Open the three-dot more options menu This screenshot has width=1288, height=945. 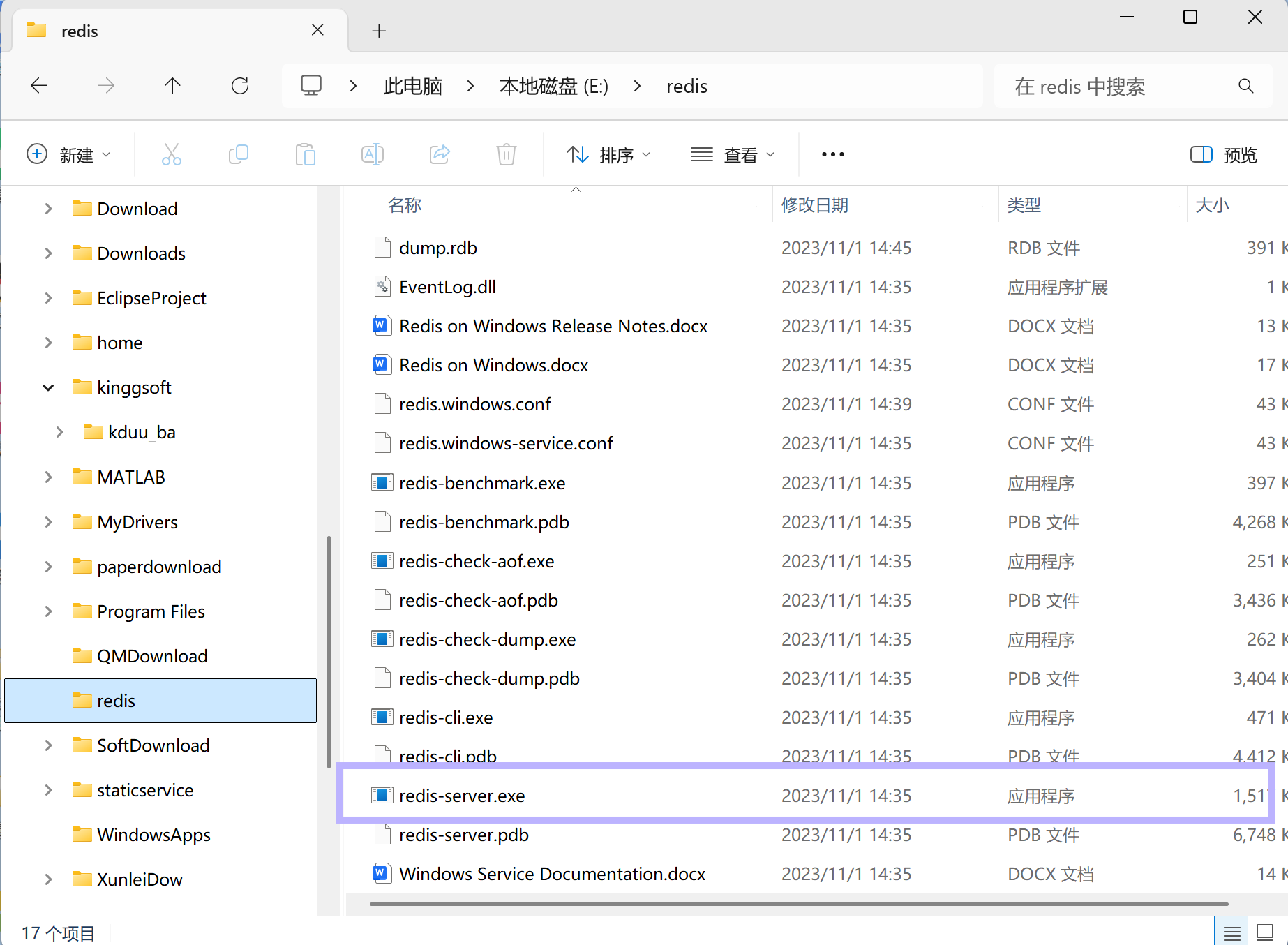(x=833, y=154)
